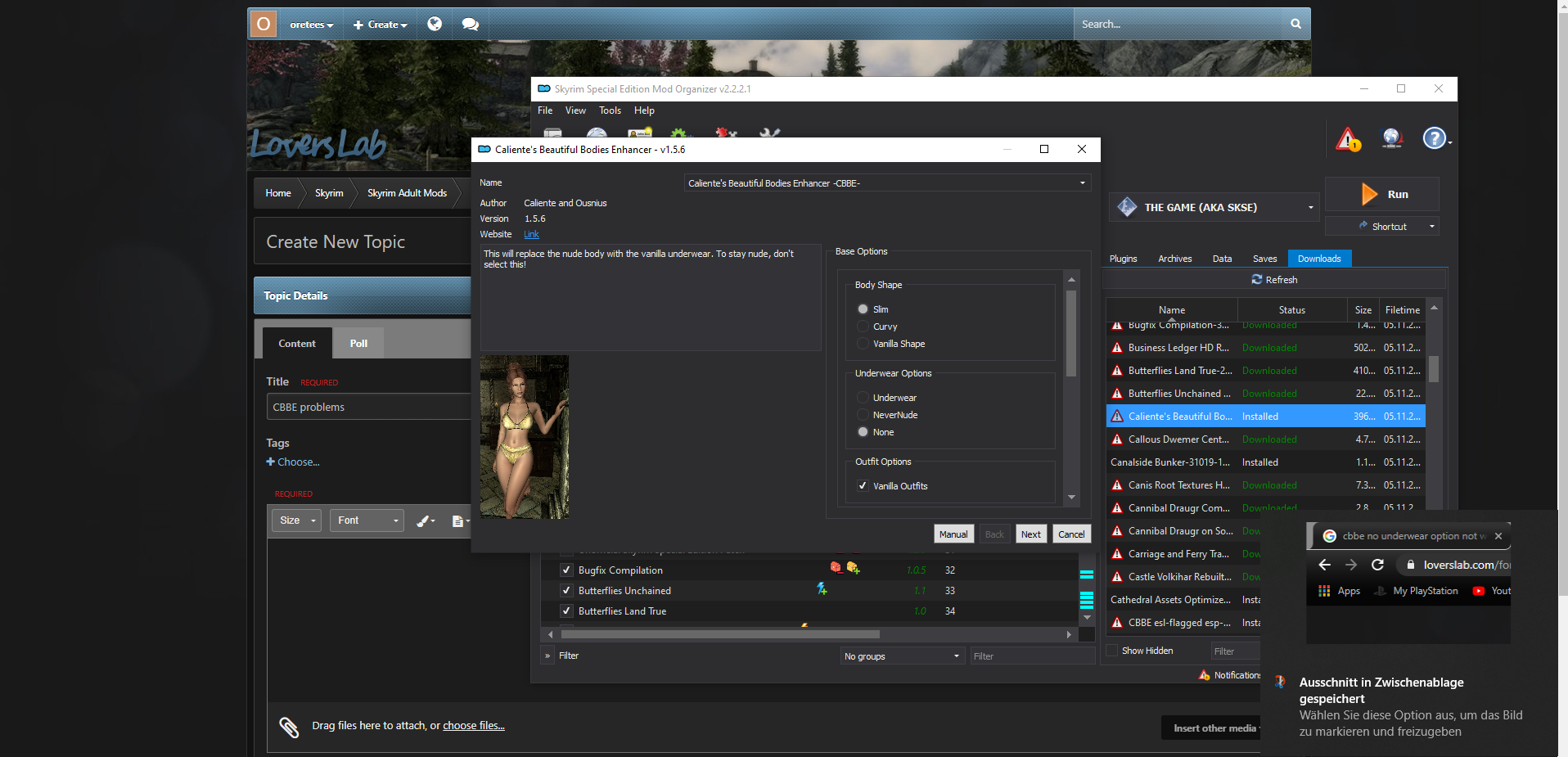
Task: Select the Curvy body shape radio
Action: [863, 327]
